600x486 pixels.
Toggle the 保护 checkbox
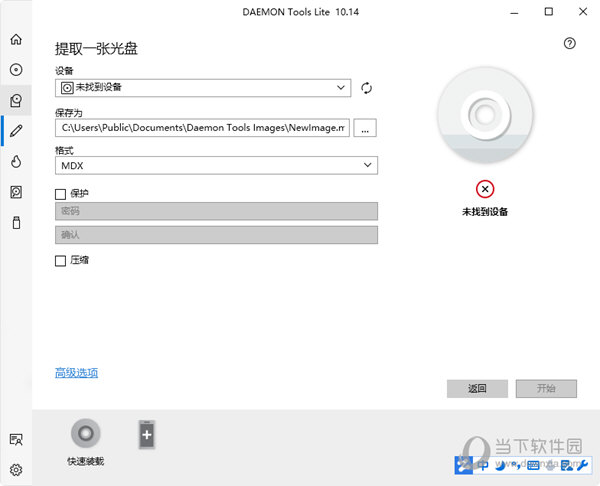(x=60, y=194)
